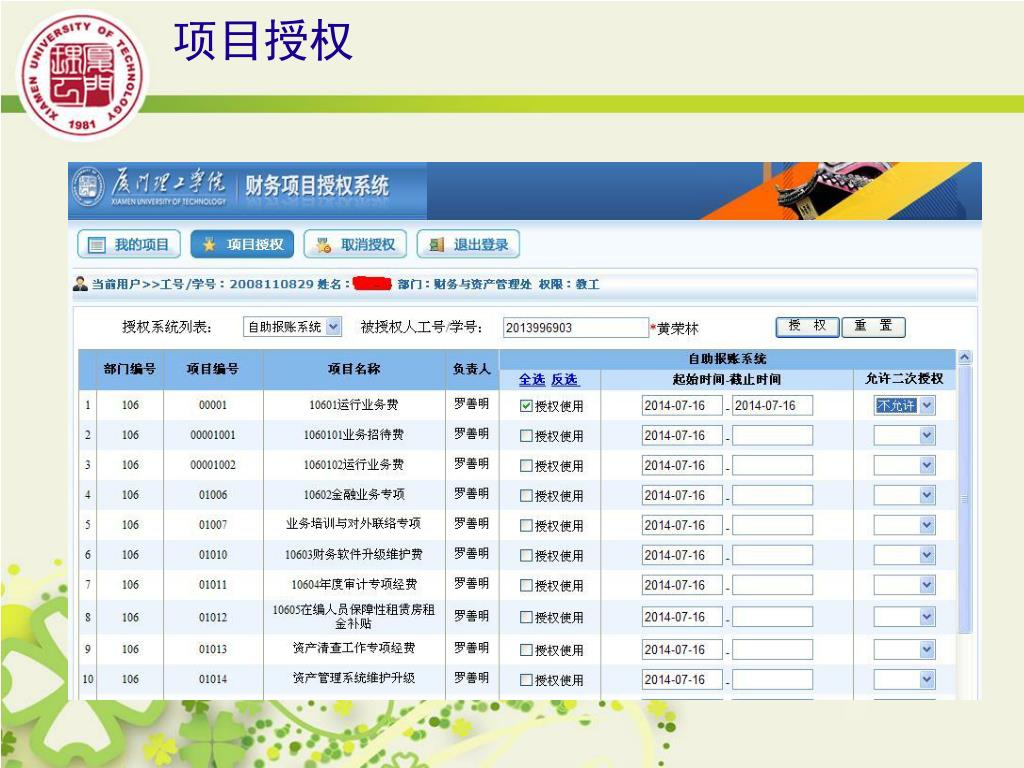Click project name 10601运行业务费
The image size is (1024, 768).
tap(353, 405)
